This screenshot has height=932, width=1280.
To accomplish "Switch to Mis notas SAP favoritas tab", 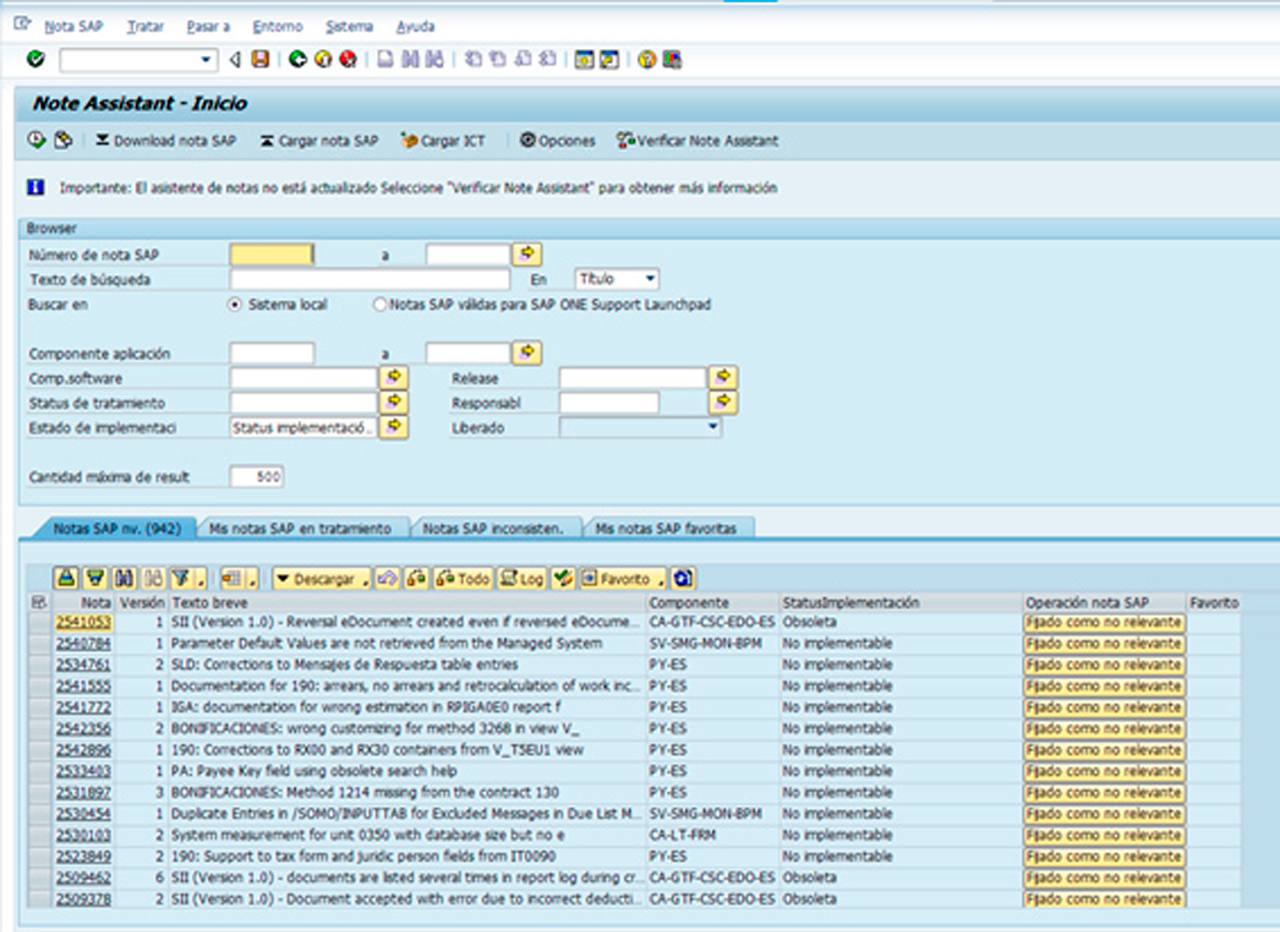I will point(668,528).
